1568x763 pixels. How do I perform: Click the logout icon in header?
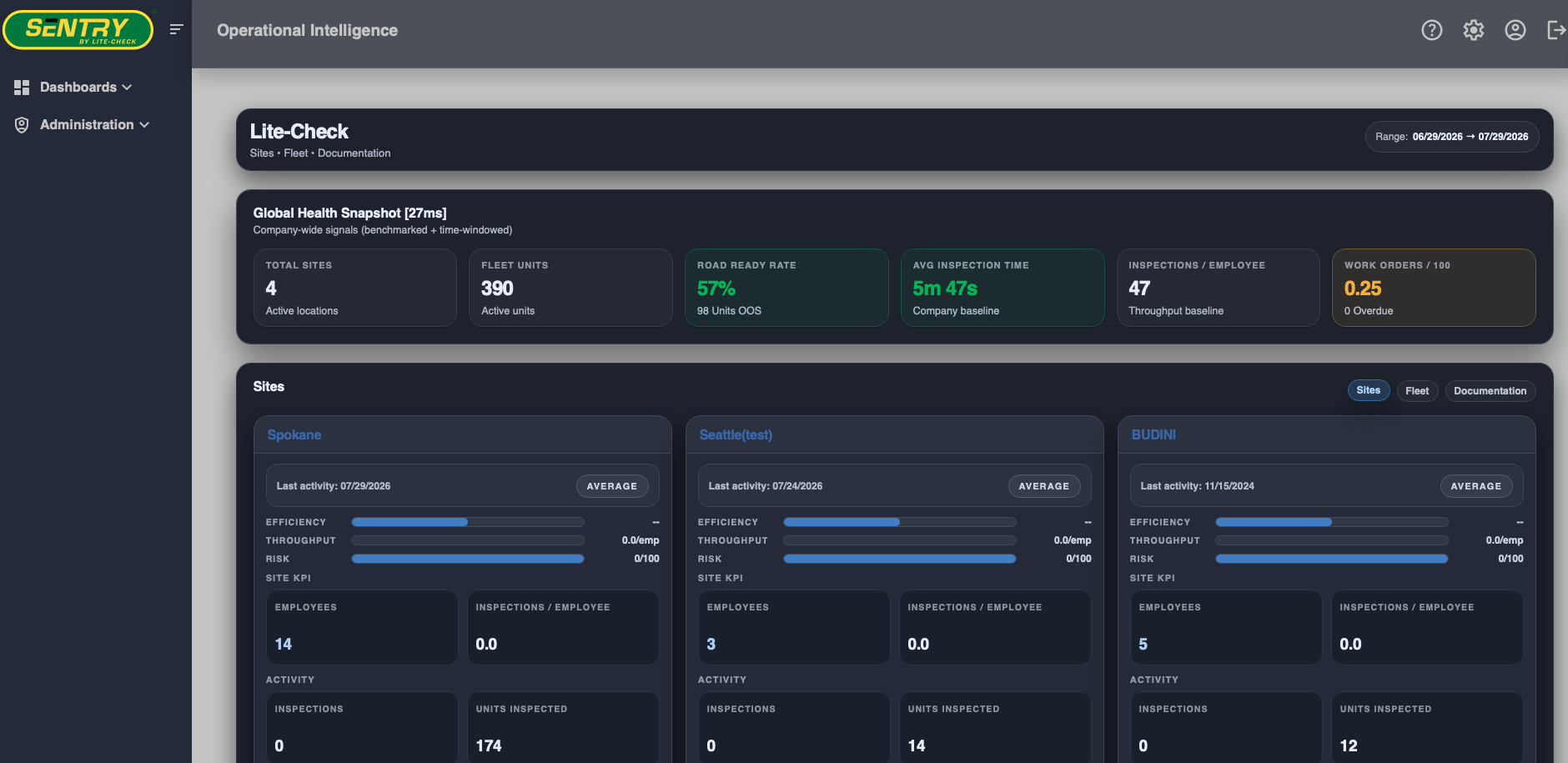1556,30
